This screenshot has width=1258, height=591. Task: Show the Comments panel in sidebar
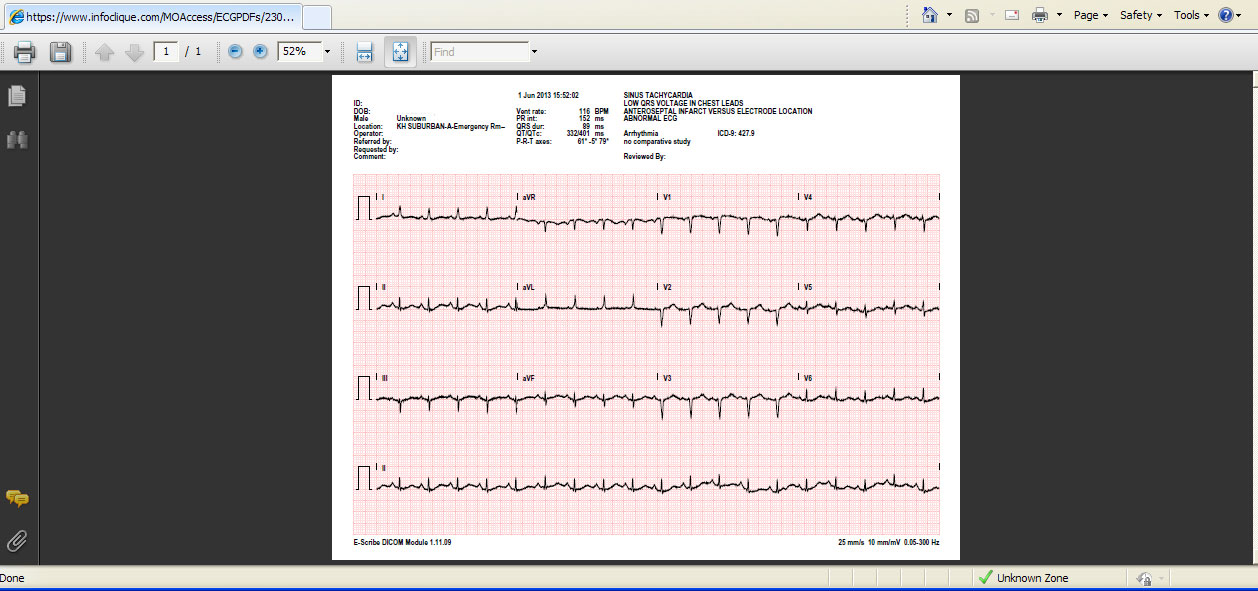[x=17, y=498]
